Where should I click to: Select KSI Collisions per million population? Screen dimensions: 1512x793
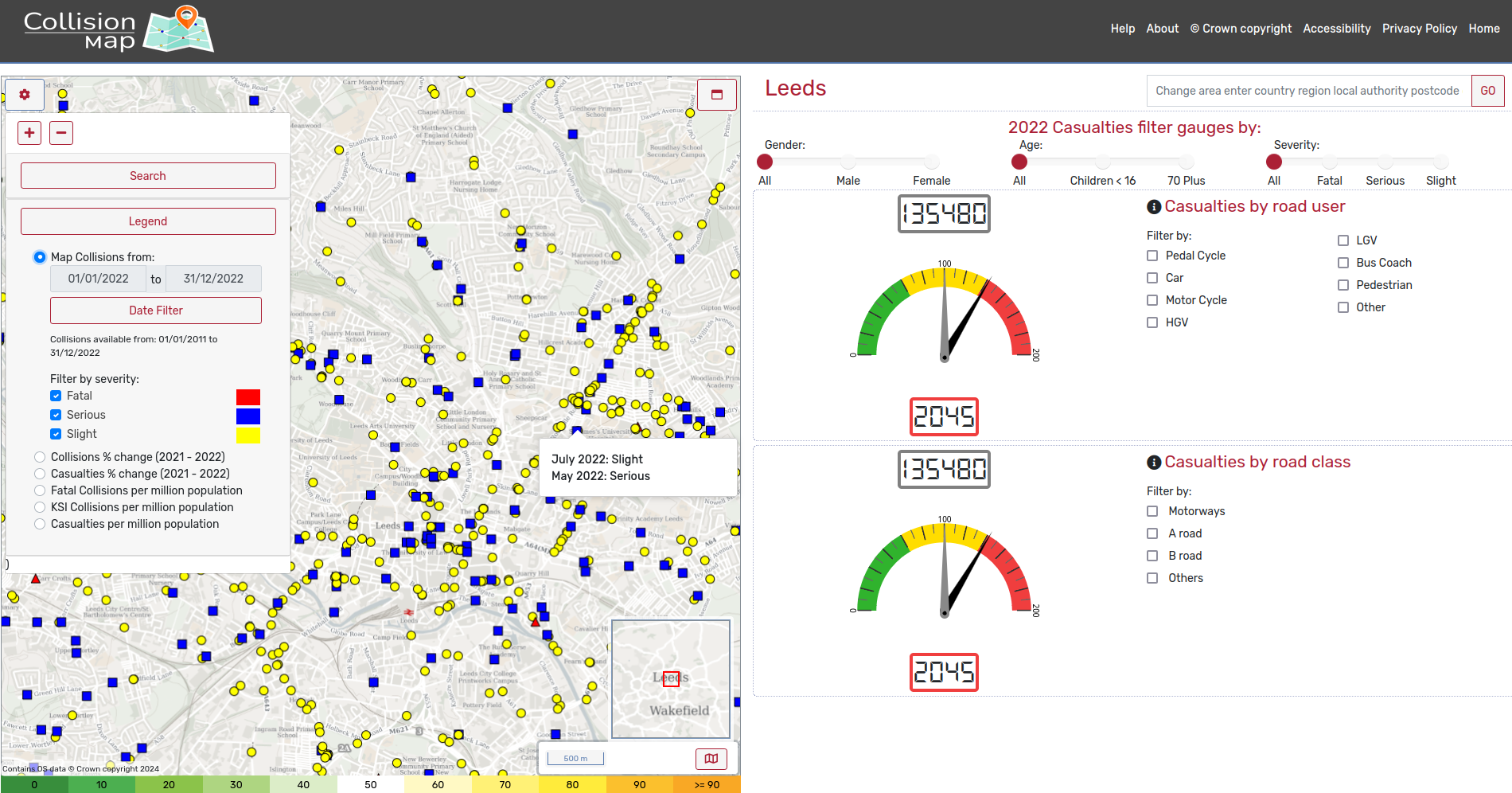coord(40,507)
